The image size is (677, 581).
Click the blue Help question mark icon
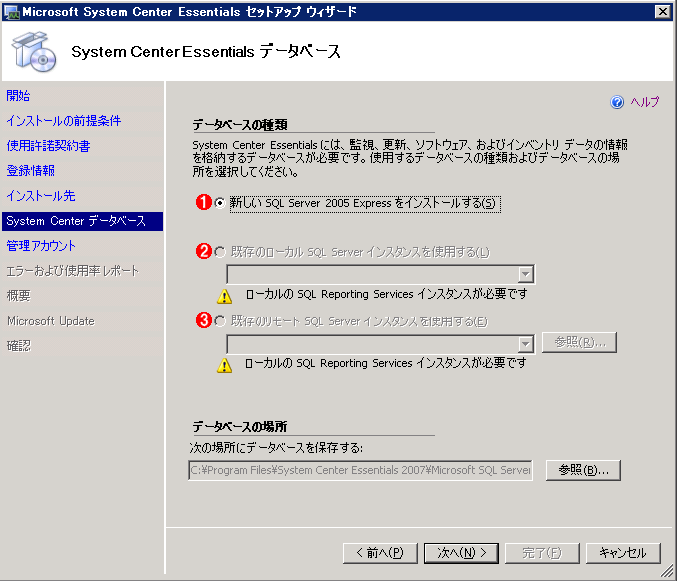point(617,102)
